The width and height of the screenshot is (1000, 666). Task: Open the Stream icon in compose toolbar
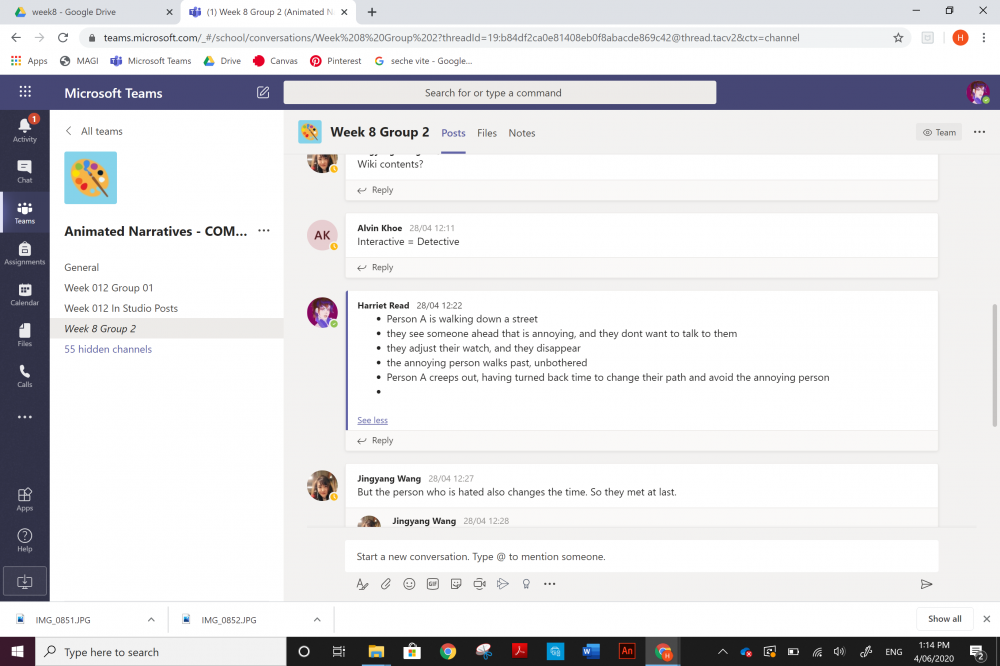(x=503, y=584)
